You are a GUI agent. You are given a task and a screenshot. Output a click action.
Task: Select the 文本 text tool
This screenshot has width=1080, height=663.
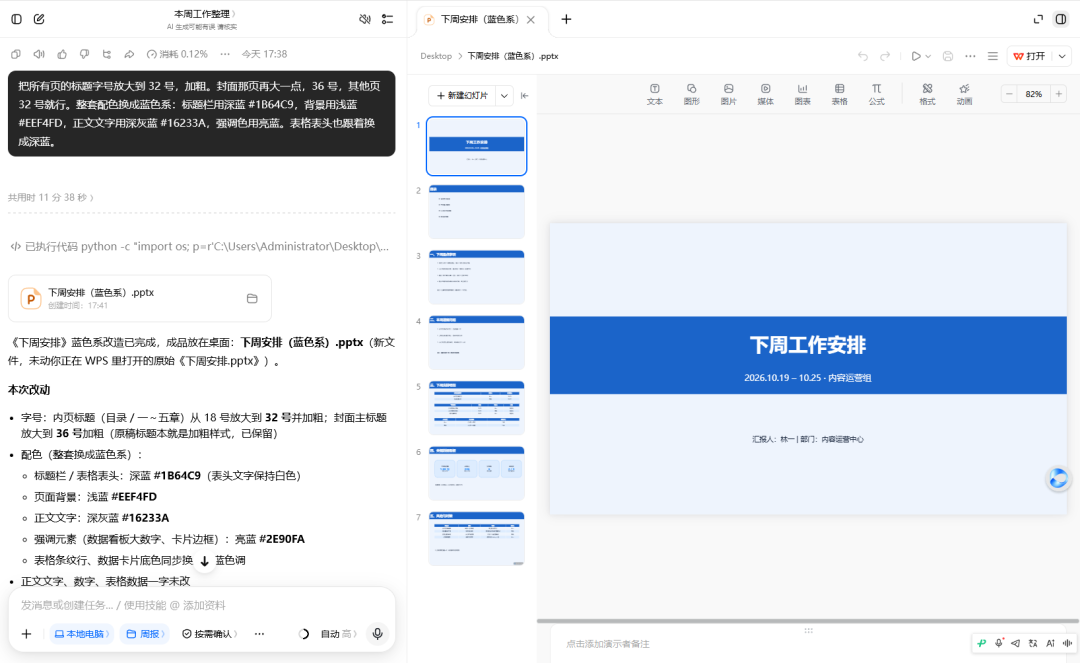tap(654, 94)
